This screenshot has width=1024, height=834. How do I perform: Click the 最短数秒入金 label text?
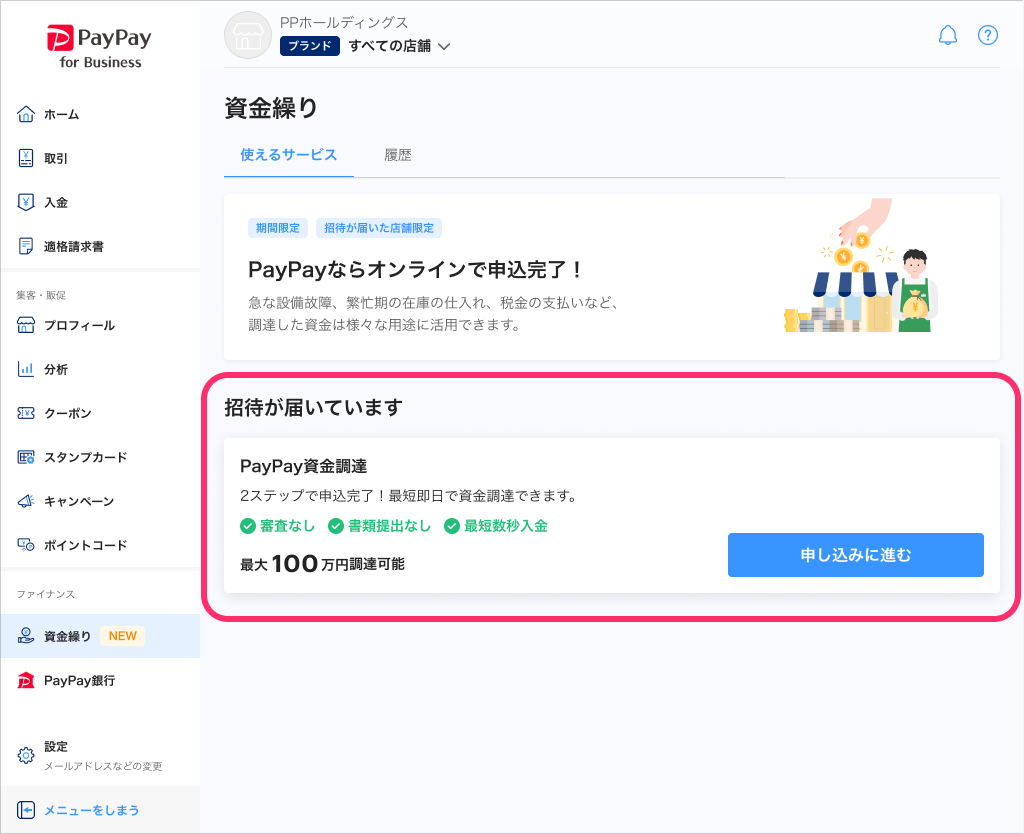pyautogui.click(x=505, y=526)
